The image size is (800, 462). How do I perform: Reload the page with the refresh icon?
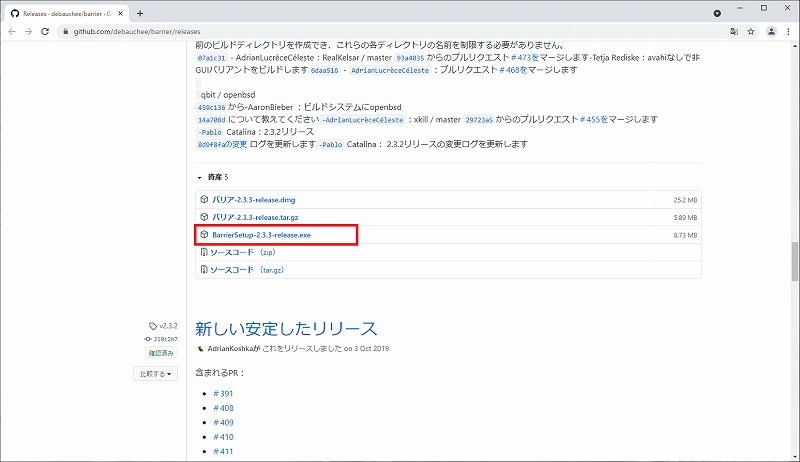pyautogui.click(x=45, y=32)
